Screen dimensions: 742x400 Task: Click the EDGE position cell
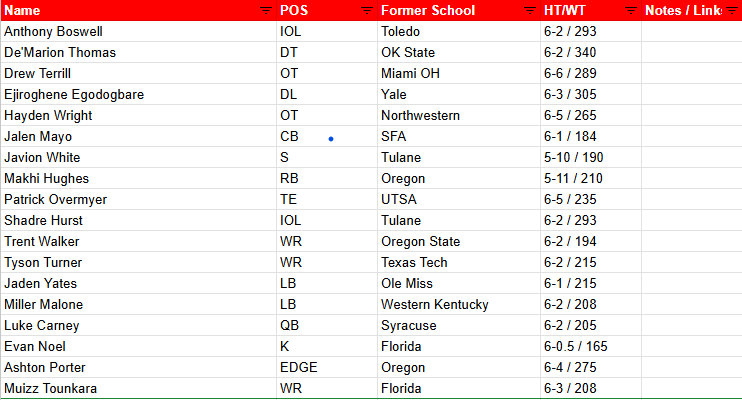tap(299, 367)
